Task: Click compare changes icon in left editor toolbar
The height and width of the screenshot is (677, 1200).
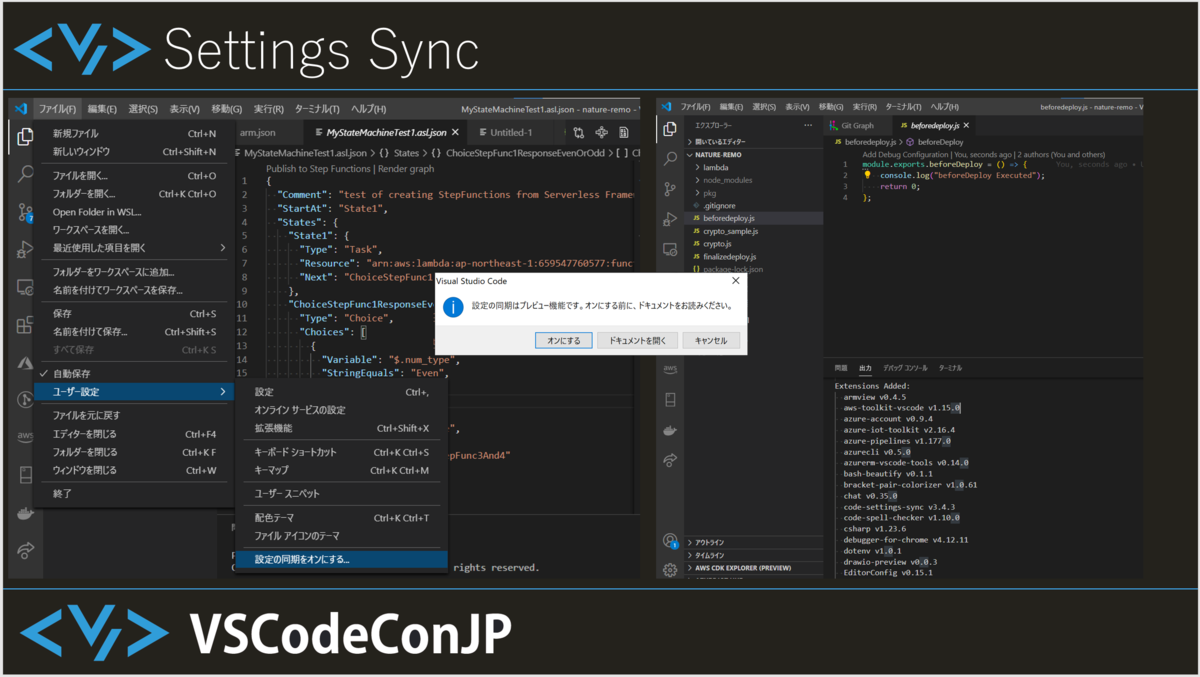Action: 579,132
